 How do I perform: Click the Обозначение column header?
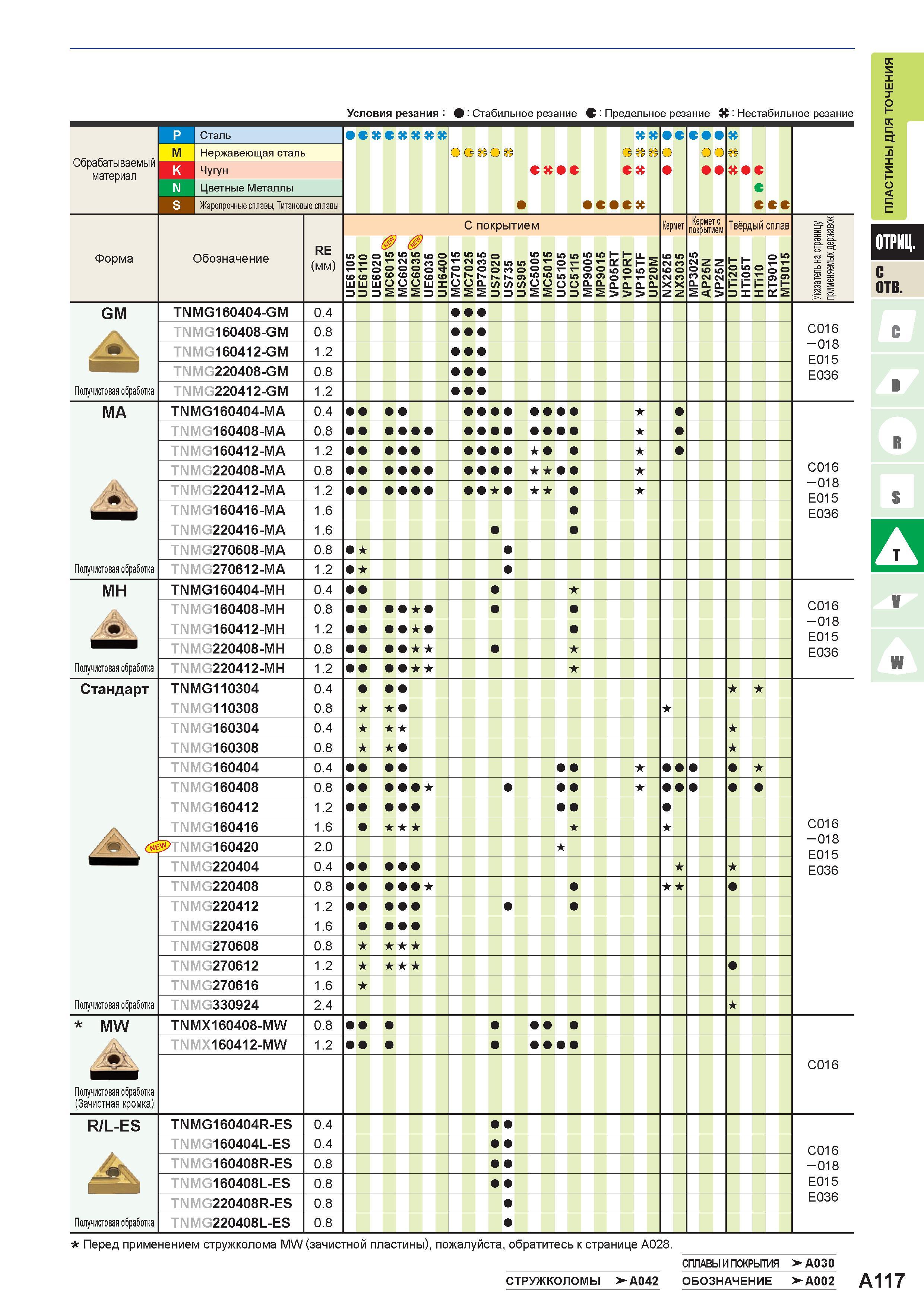(231, 259)
